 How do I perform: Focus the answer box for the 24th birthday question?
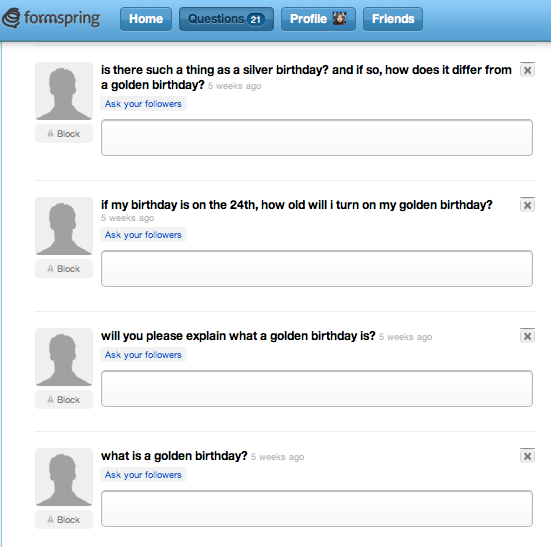pos(317,268)
